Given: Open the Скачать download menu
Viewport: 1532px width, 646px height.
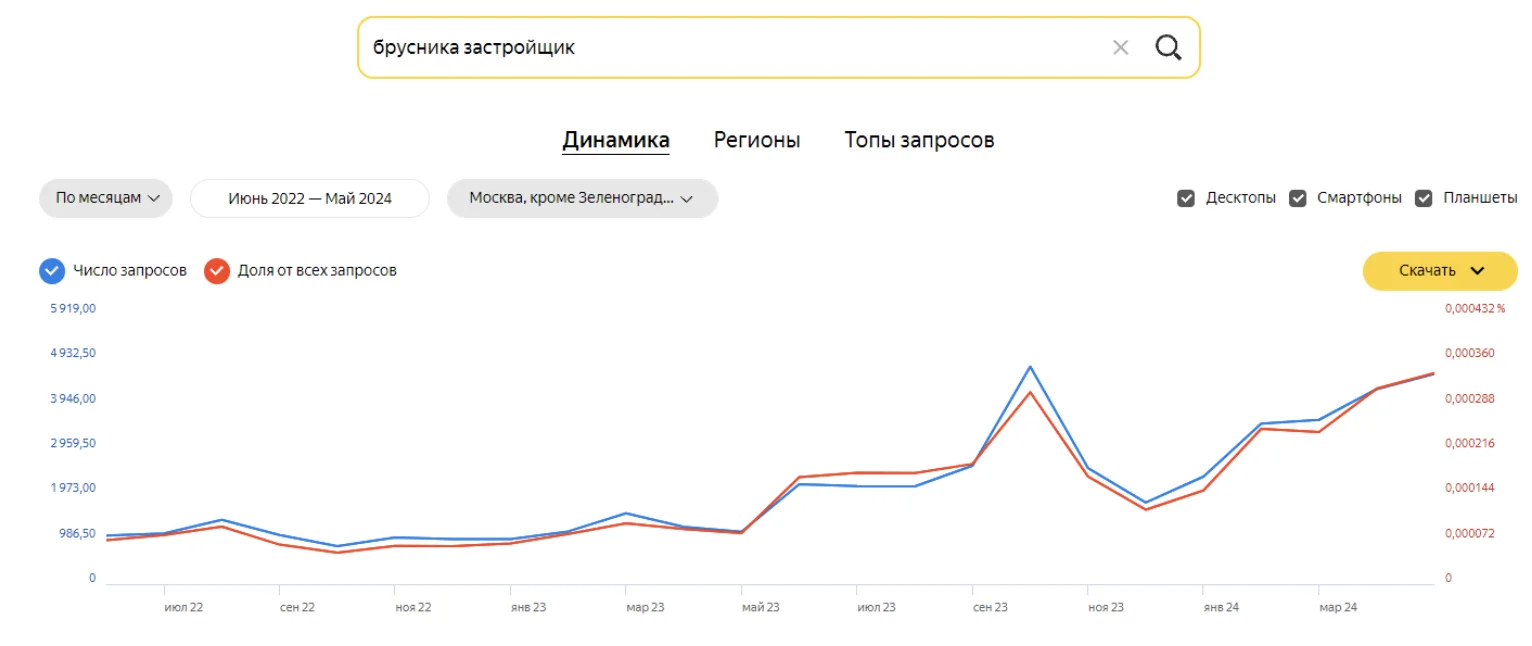Looking at the screenshot, I should pos(1440,271).
